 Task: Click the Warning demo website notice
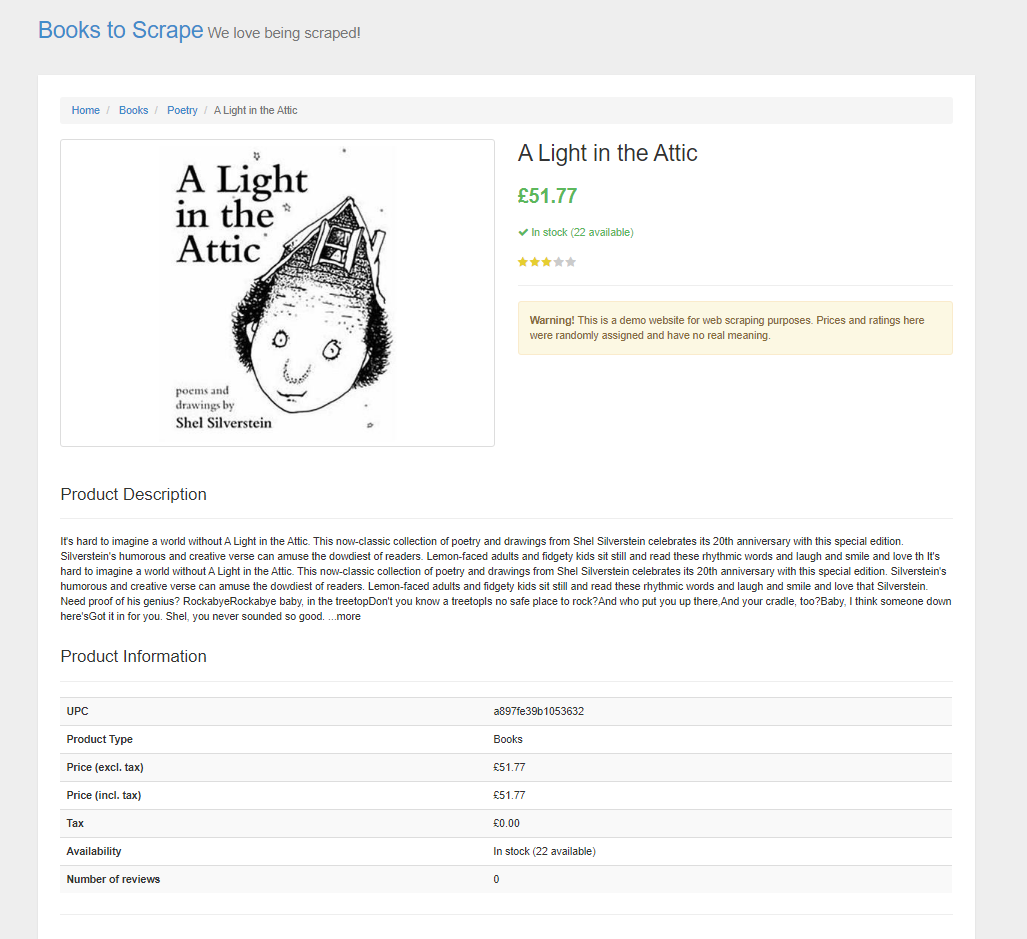pos(734,328)
